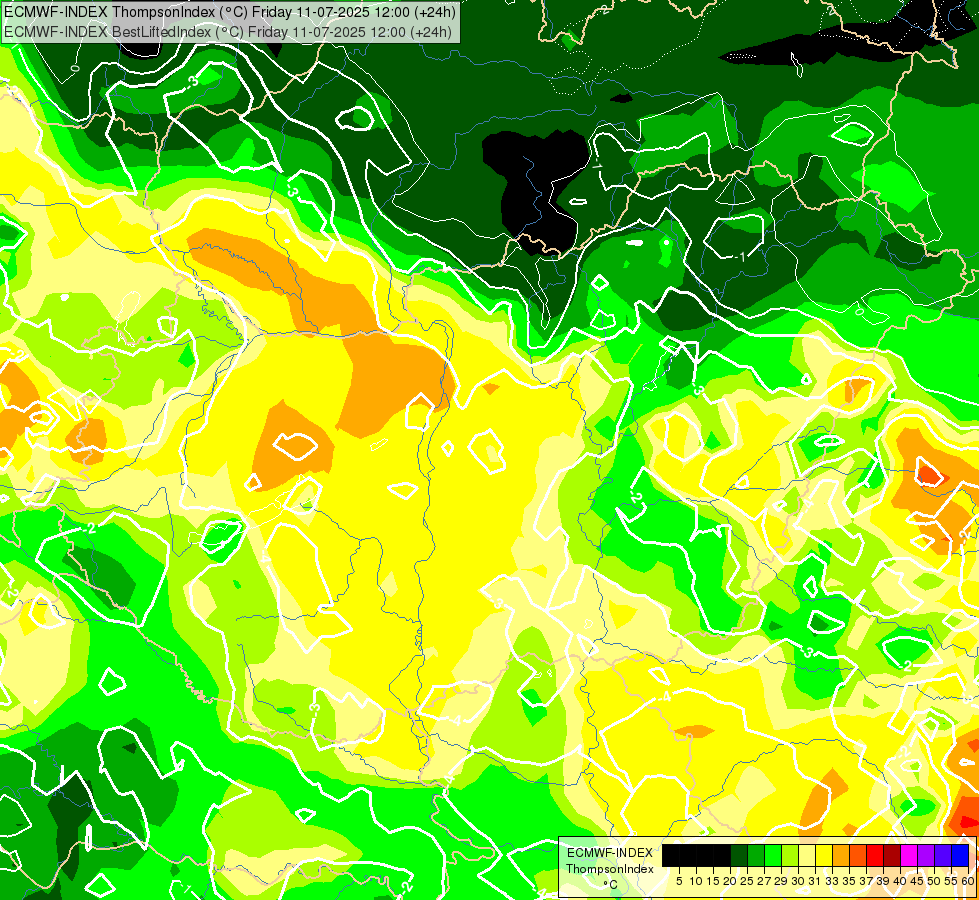Click the black swatch between 5 and 10
Screen dimensions: 979x900
coord(687,856)
